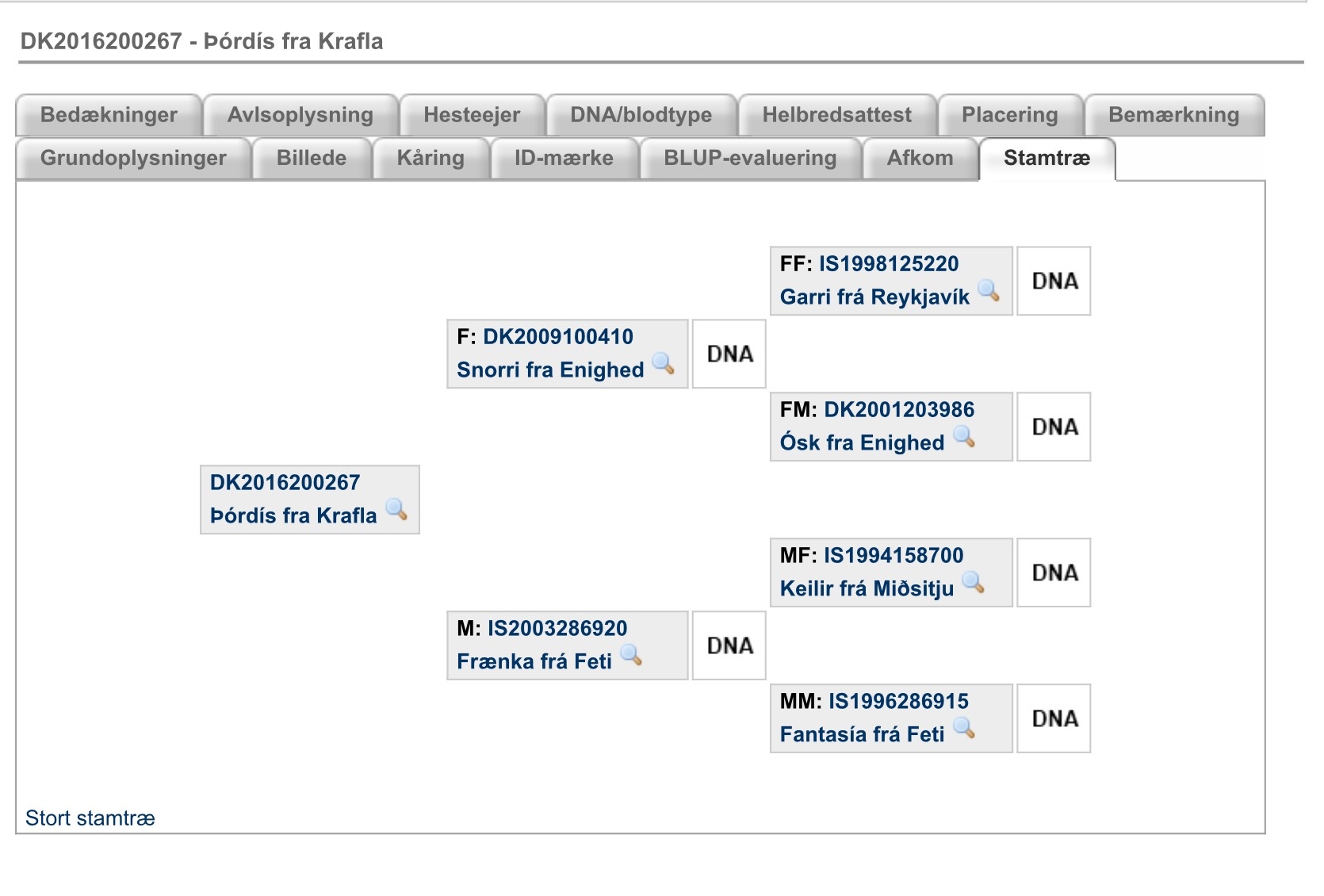Click magnifier icon next to Fantasía frá Feti
The image size is (1324, 896).
tap(964, 728)
